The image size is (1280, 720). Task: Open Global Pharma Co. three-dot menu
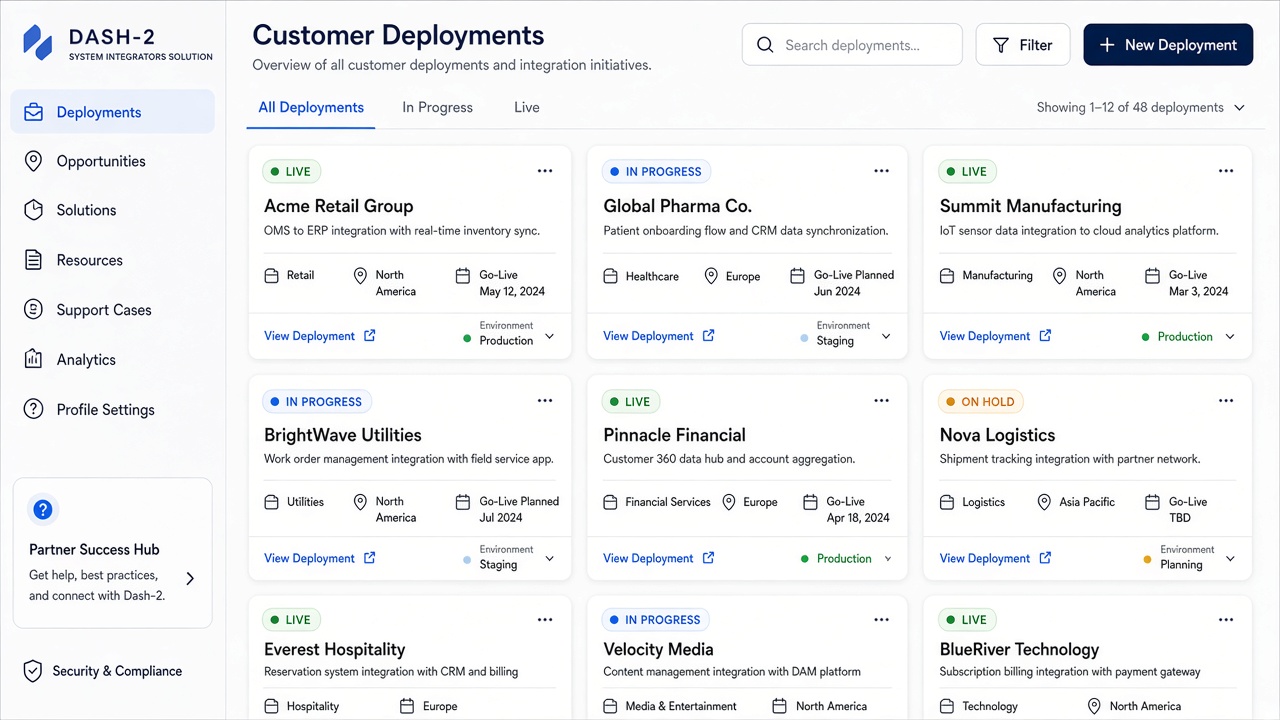[881, 171]
